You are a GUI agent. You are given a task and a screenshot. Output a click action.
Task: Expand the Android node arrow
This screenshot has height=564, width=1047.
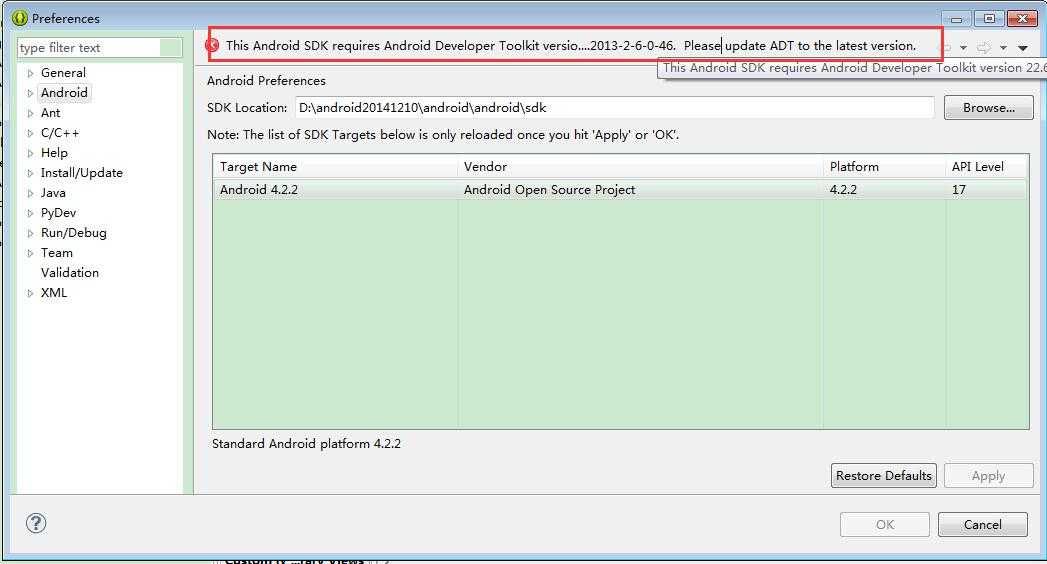click(30, 93)
